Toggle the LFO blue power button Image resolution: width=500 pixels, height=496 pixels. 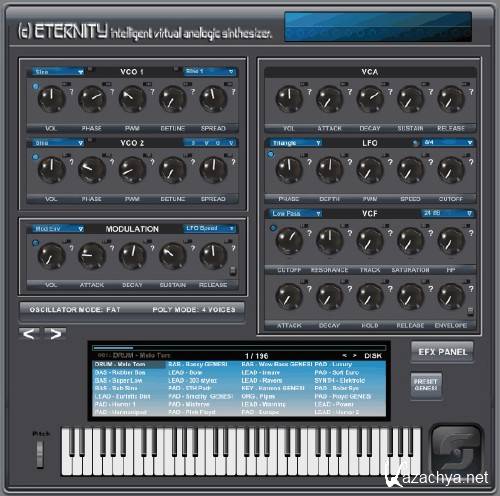(x=271, y=154)
